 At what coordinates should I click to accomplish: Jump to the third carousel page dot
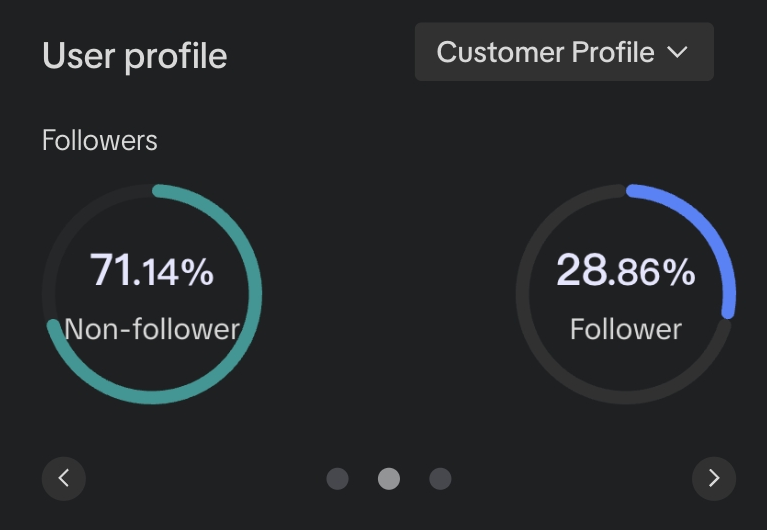440,479
